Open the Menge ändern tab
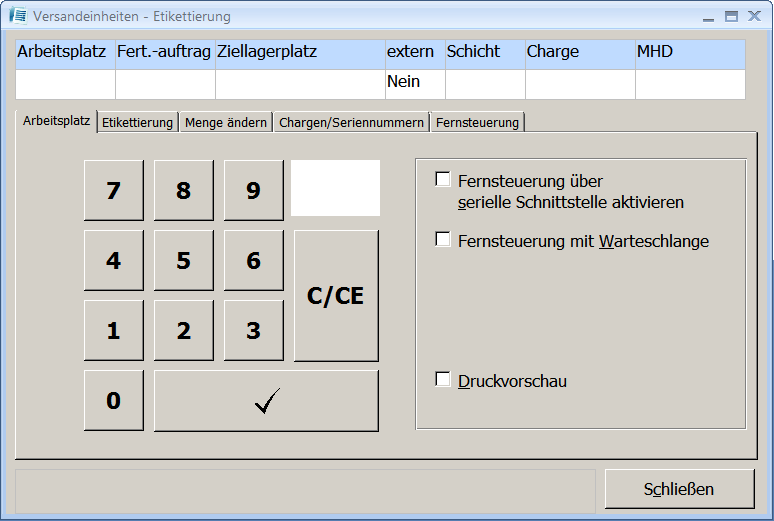 coord(226,122)
